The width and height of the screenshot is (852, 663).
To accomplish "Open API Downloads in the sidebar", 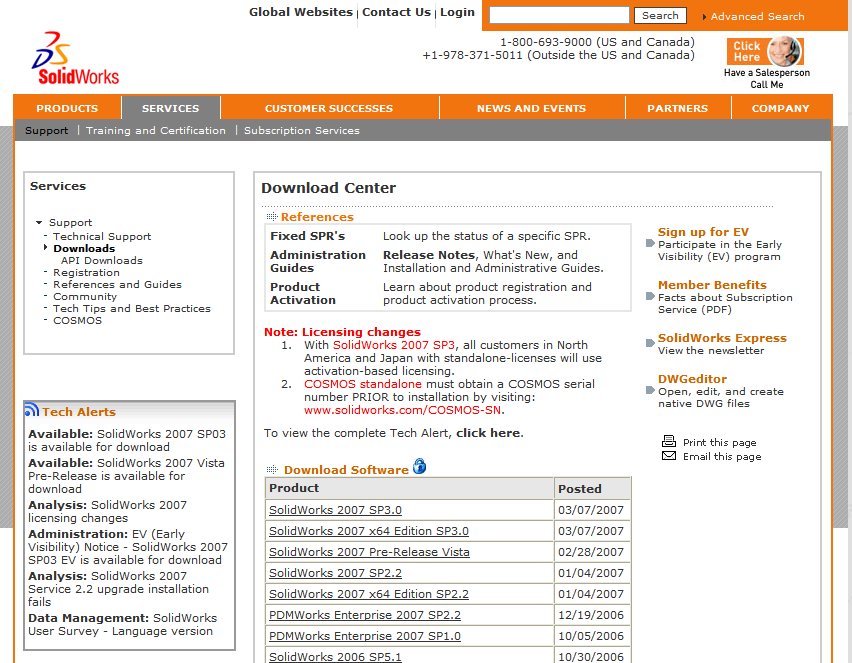I will 102,260.
